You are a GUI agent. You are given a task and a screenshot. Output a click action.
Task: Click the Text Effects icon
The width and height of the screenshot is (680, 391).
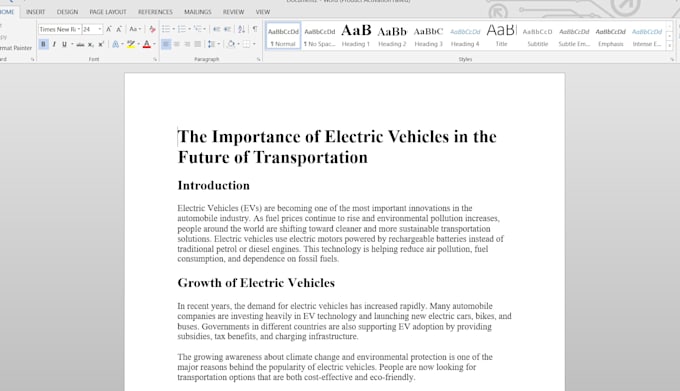tap(115, 44)
